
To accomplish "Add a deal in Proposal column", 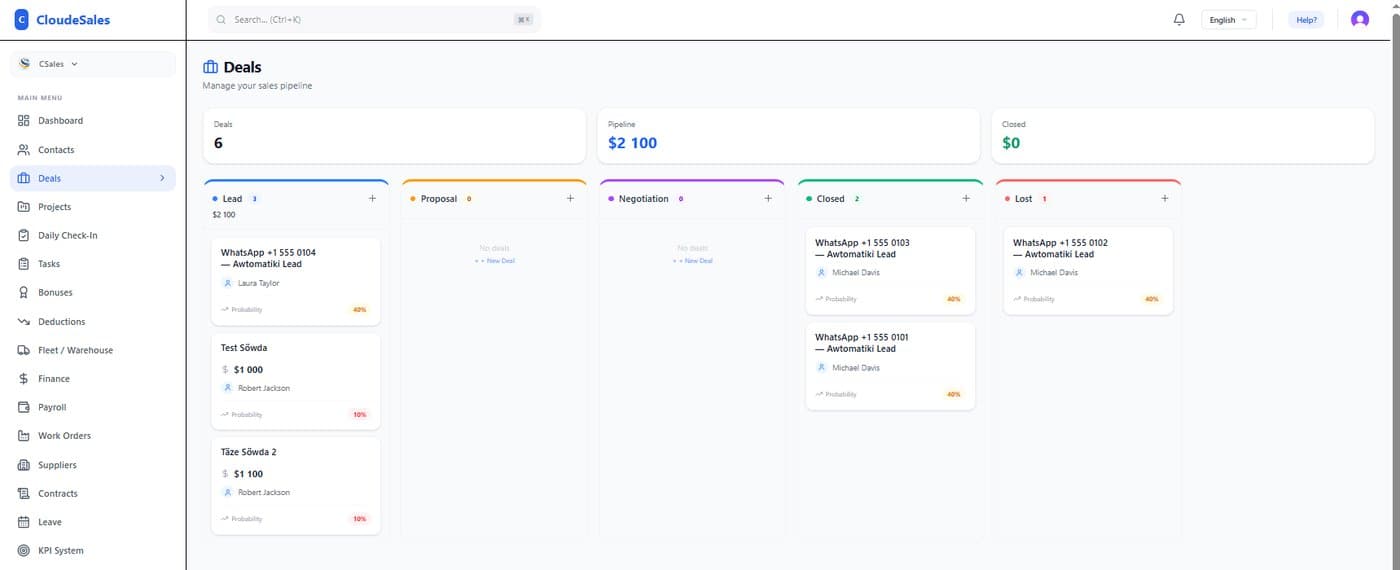I will pyautogui.click(x=570, y=198).
